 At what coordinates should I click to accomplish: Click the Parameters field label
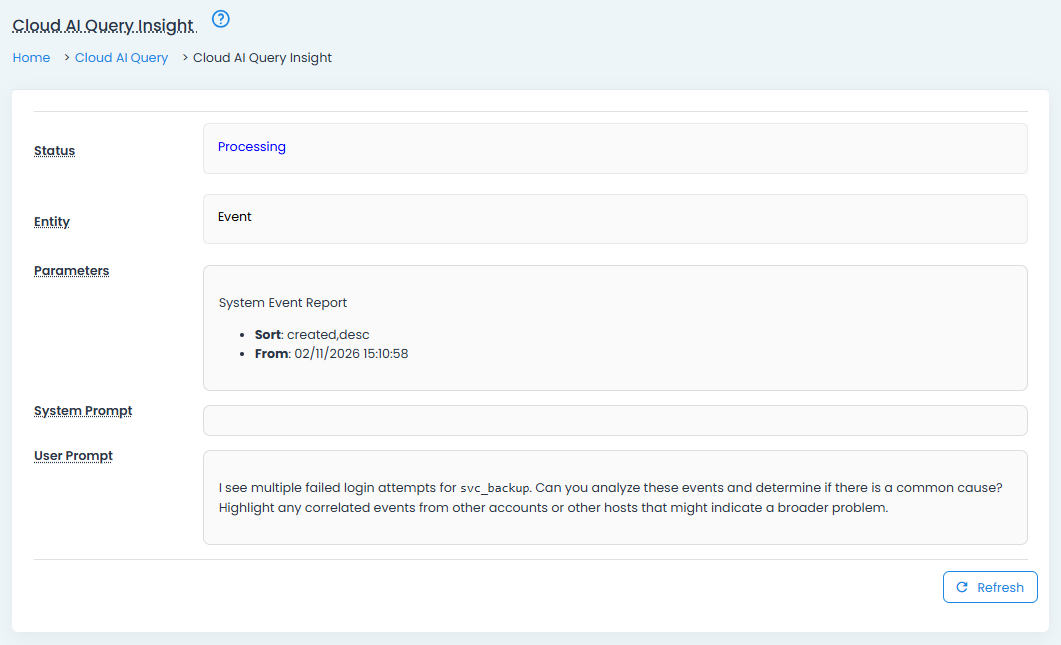[72, 271]
